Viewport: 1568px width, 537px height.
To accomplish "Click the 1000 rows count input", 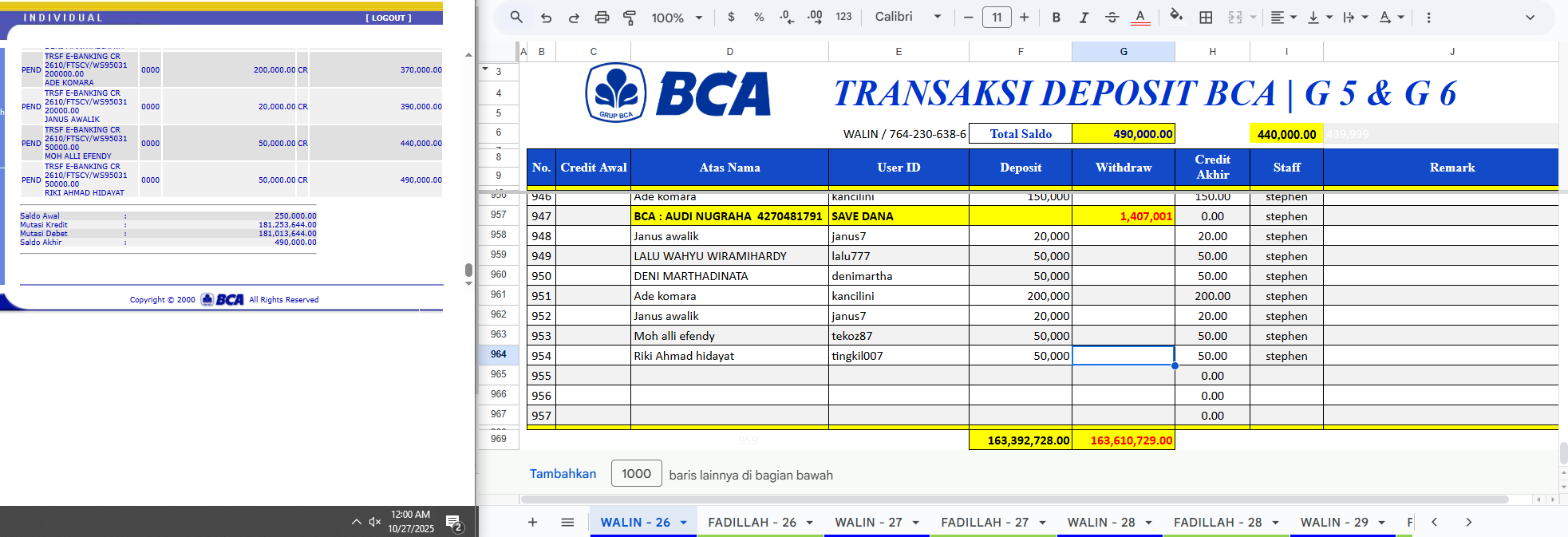I will pos(637,473).
